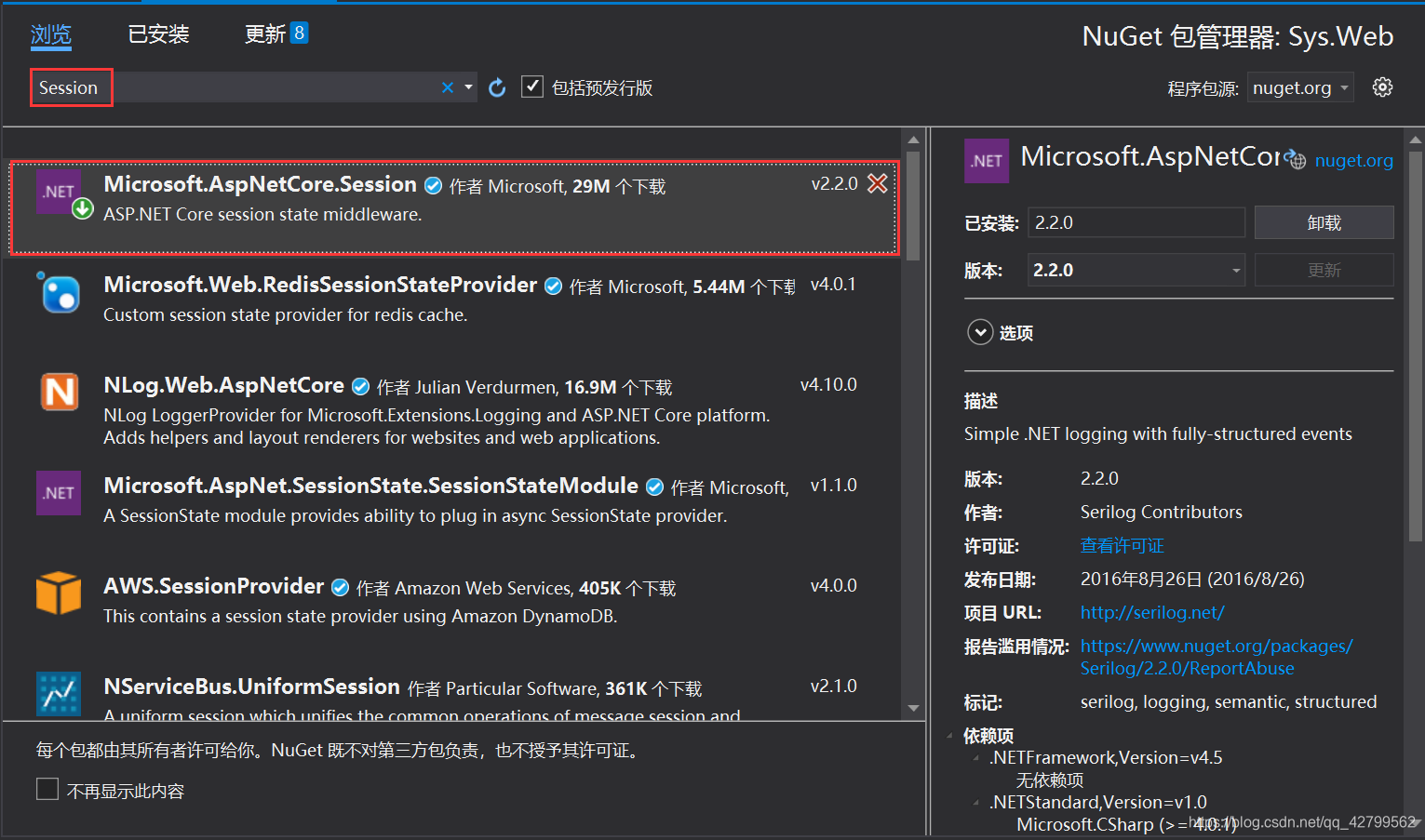
Task: Click the RedisSessionStateProvider package icon
Action: point(59,292)
